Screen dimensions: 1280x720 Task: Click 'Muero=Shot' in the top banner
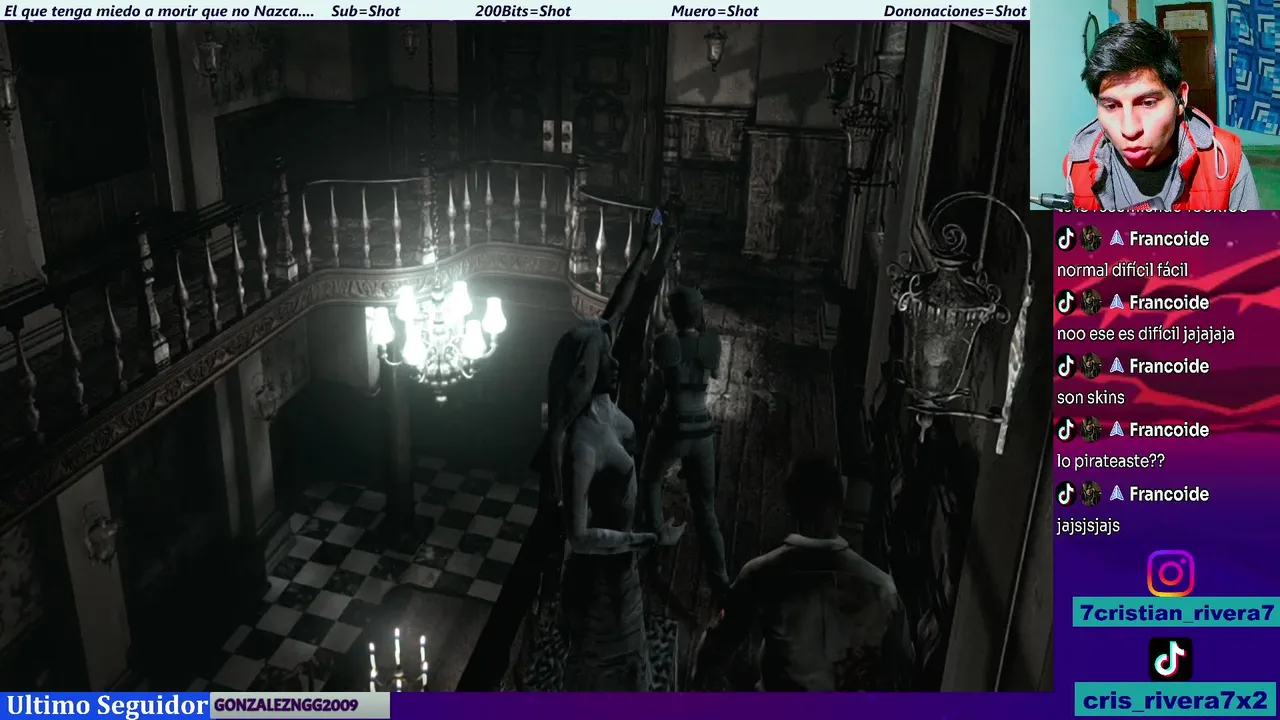[x=714, y=11]
